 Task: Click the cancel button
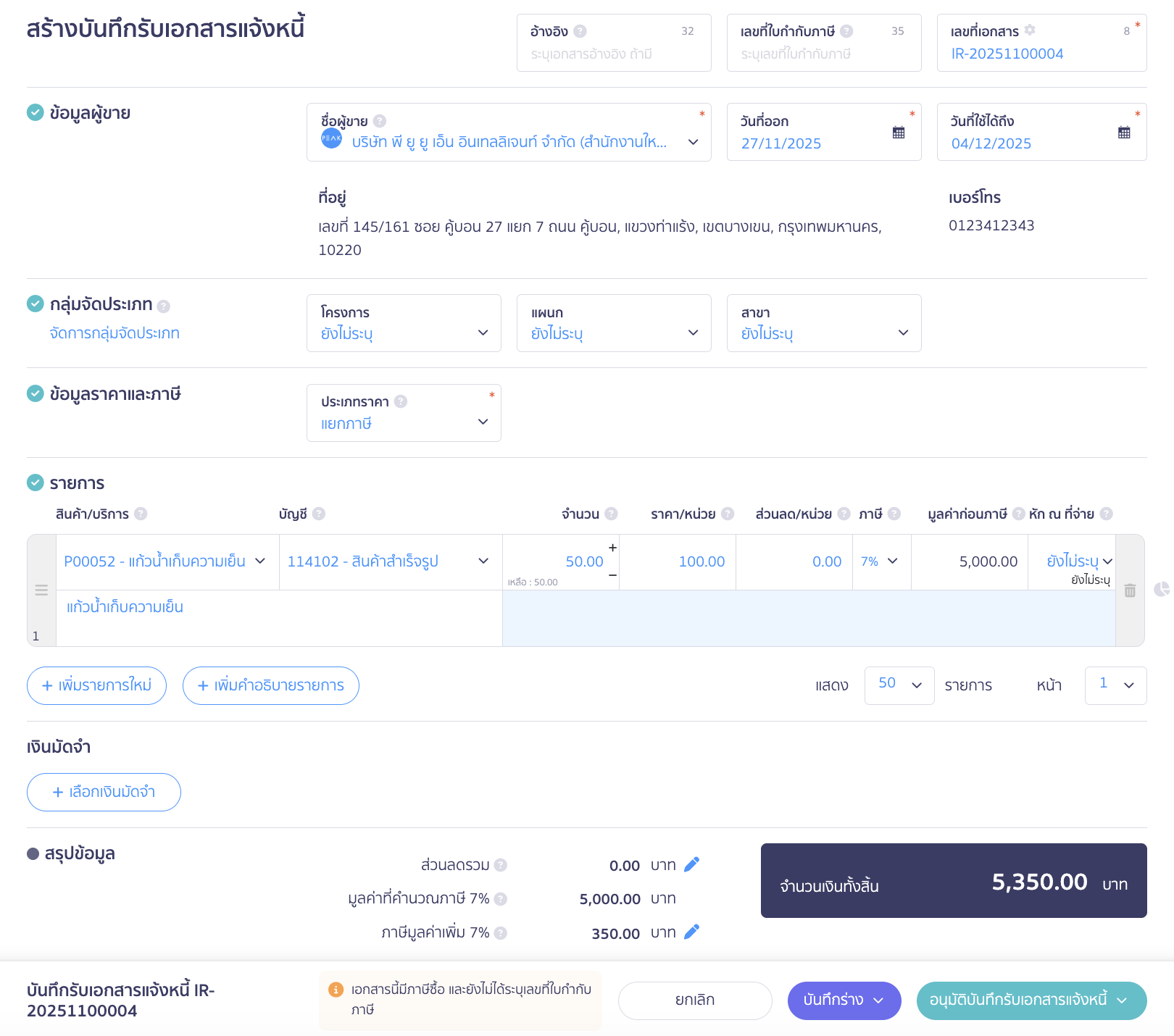click(694, 1000)
